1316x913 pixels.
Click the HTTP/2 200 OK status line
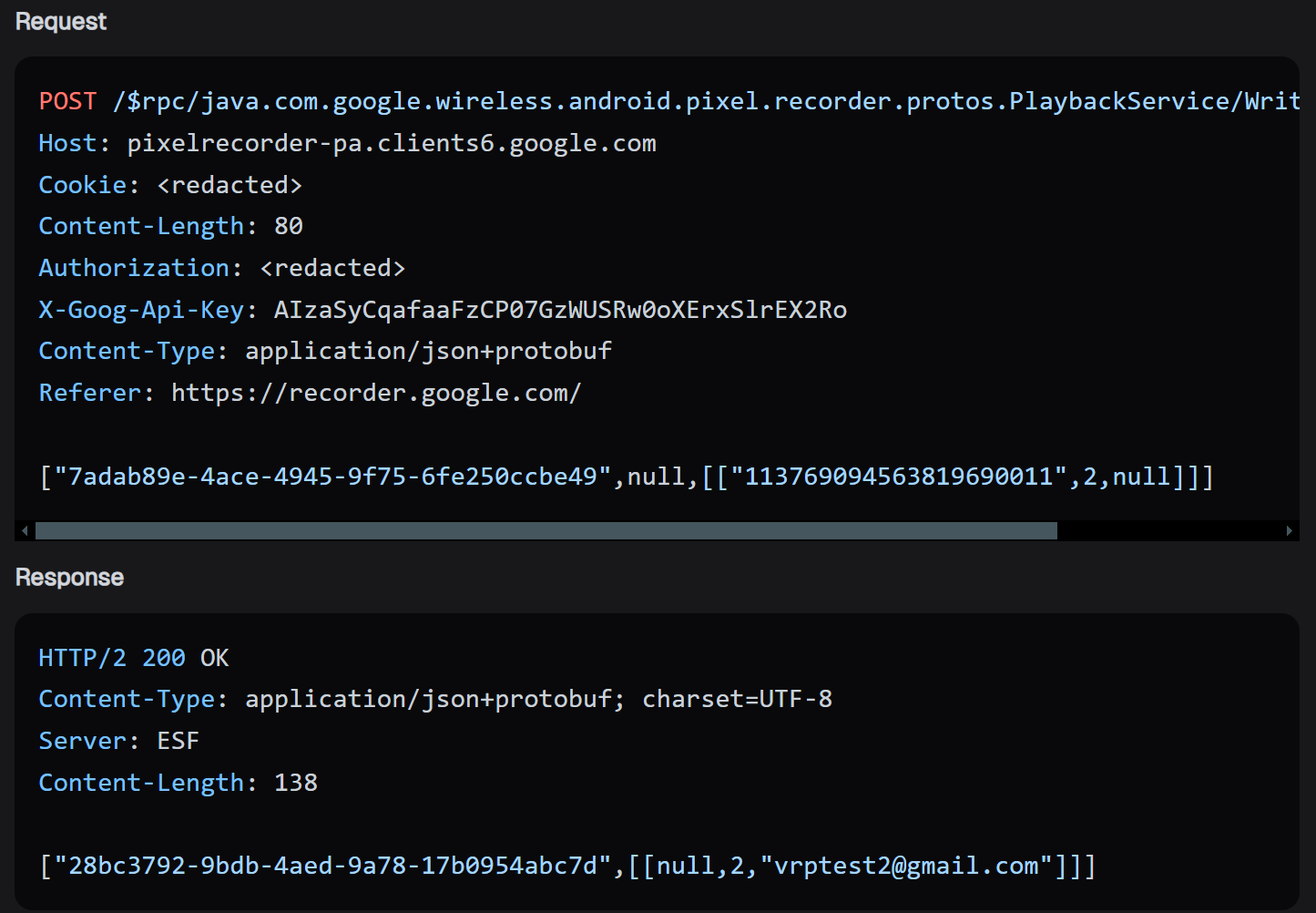click(x=134, y=658)
